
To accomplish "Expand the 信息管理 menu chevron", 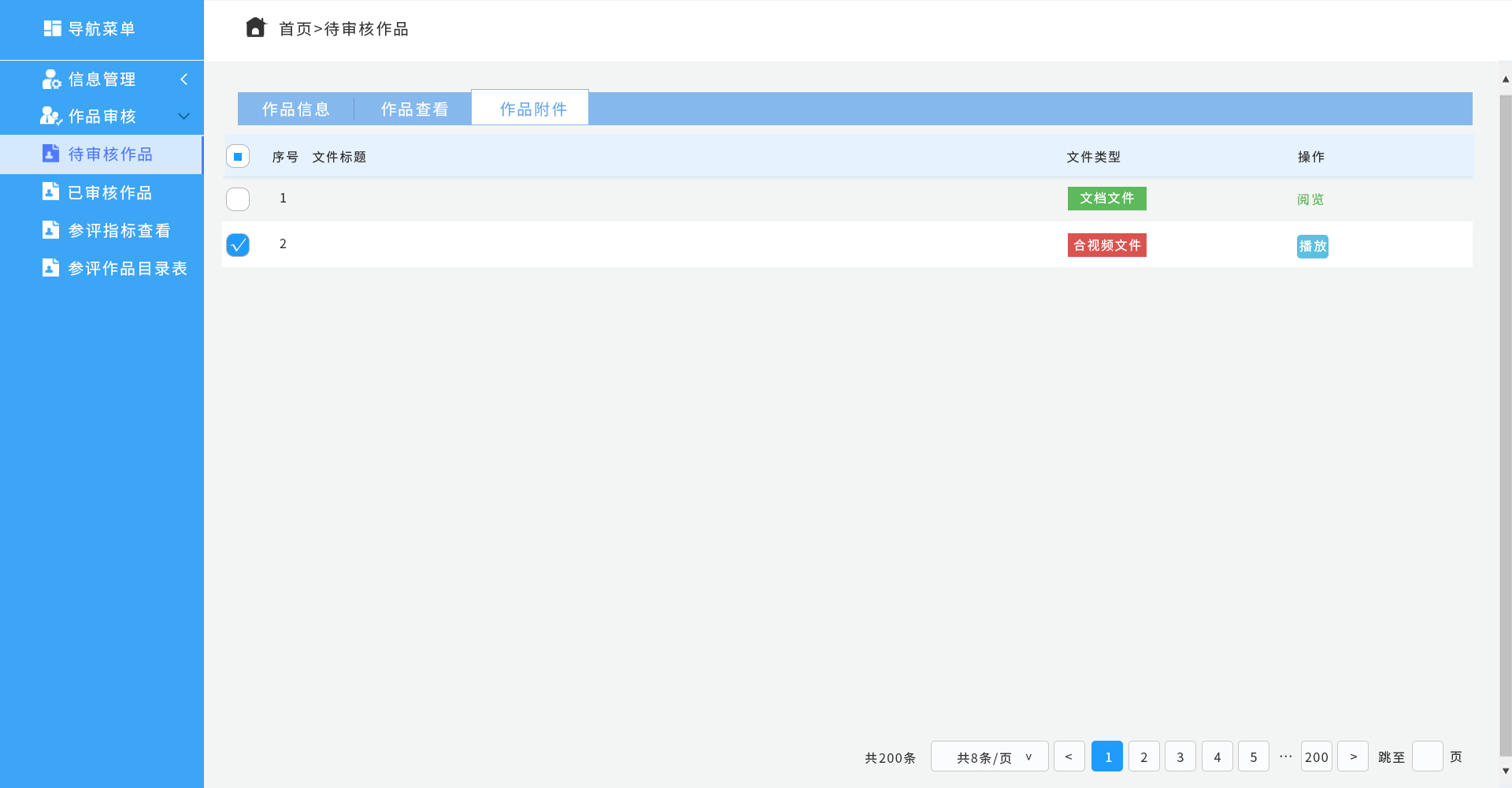I will pos(184,80).
